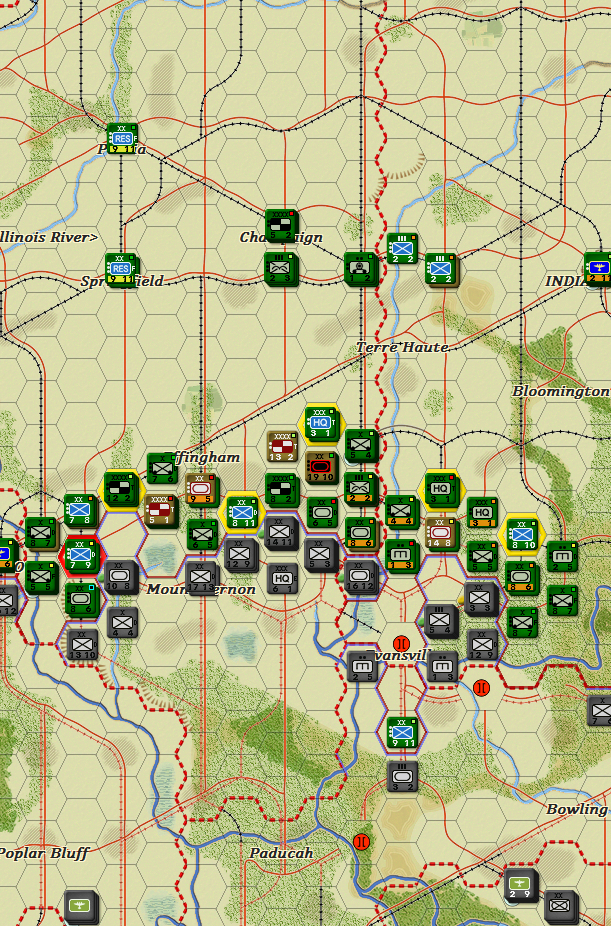The width and height of the screenshot is (611, 926).
Task: Select the green 8-2 army counter
Action: 281,490
